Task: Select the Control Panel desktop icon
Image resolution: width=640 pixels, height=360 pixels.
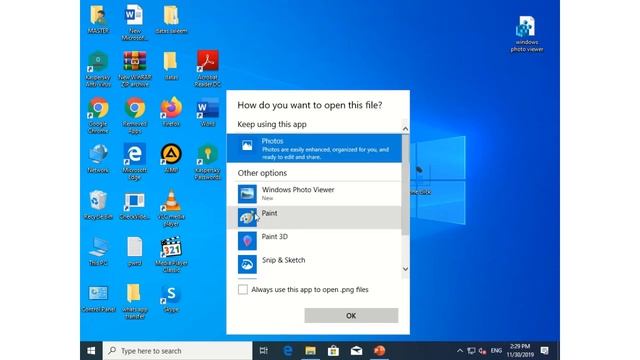Action: click(x=98, y=298)
